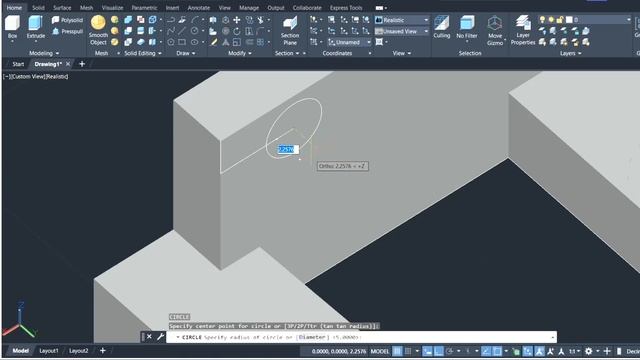Open the Parametric ribbon tab
The image size is (640, 360).
[x=144, y=7]
